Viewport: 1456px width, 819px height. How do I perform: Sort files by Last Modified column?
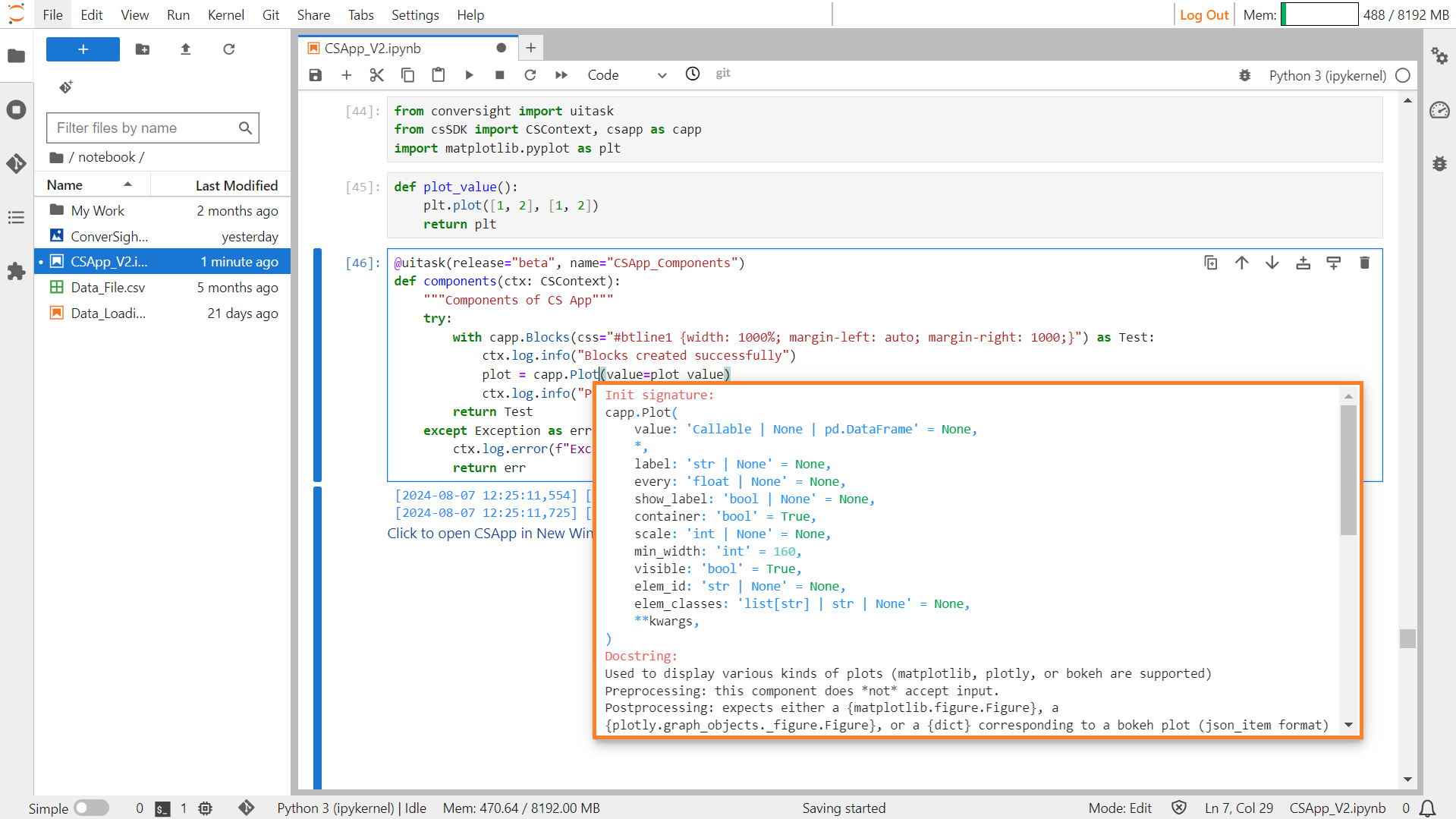(x=221, y=185)
